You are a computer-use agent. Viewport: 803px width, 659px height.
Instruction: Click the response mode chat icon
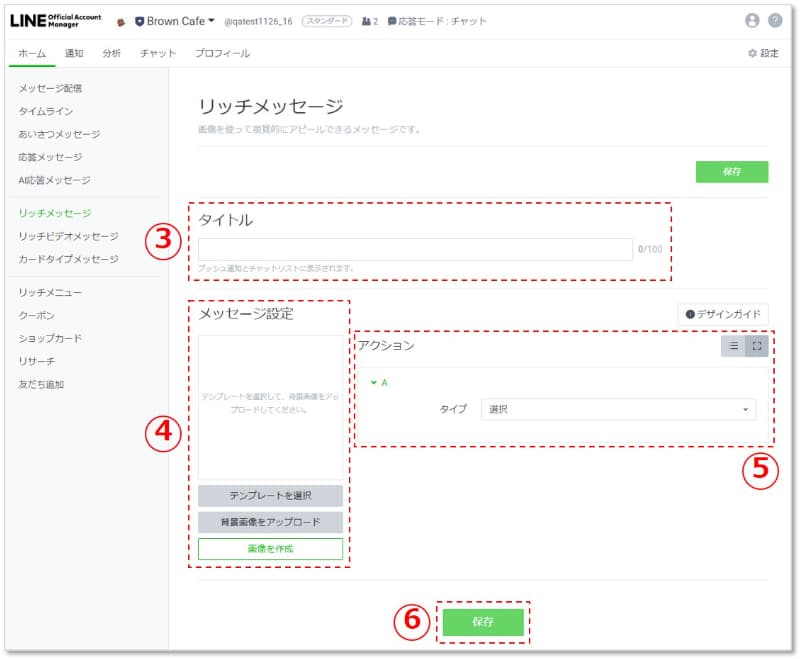point(392,22)
